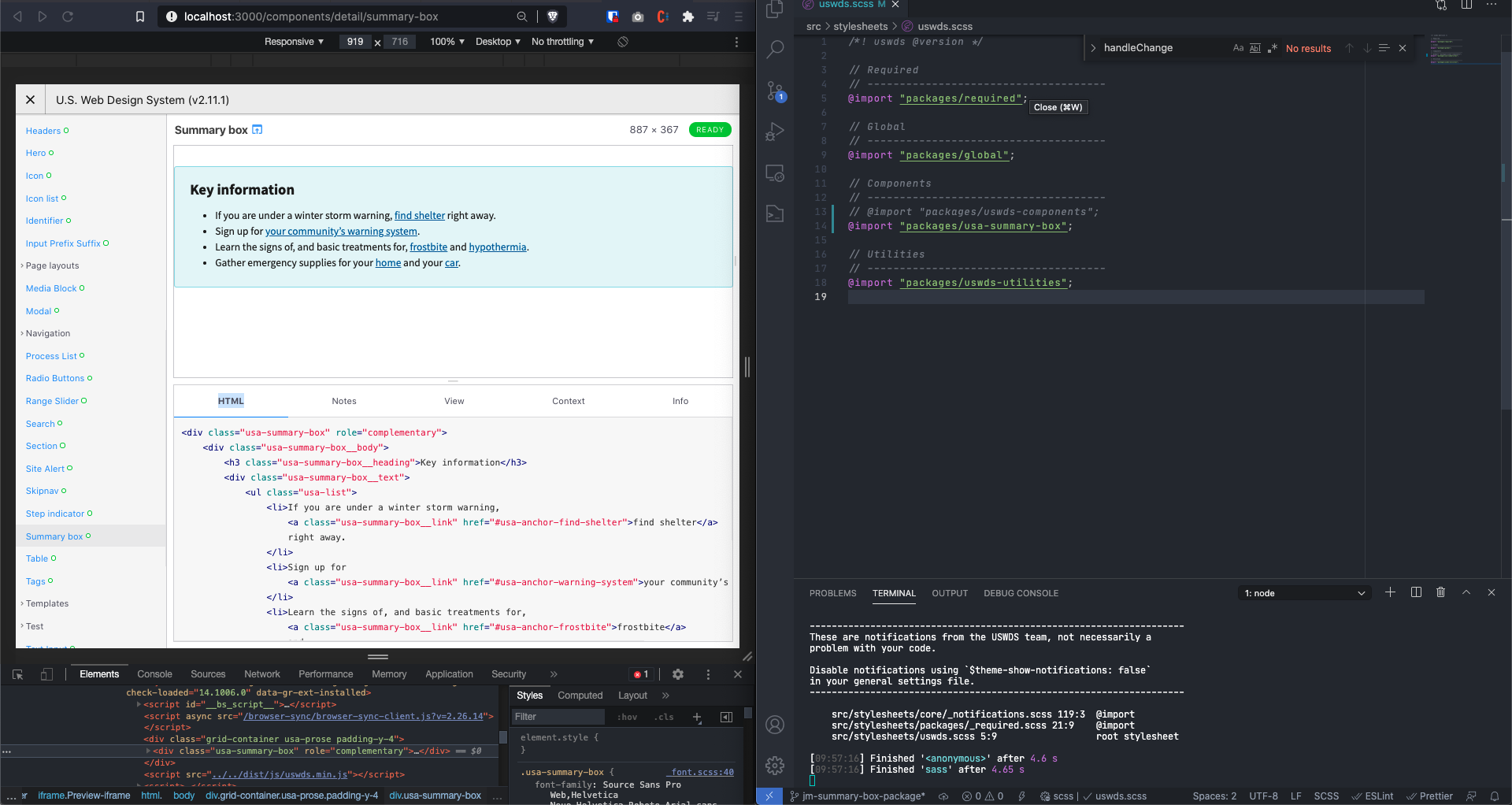The image size is (1512, 805).
Task: Open the Remote Explorer icon in activity bar
Action: (x=775, y=173)
